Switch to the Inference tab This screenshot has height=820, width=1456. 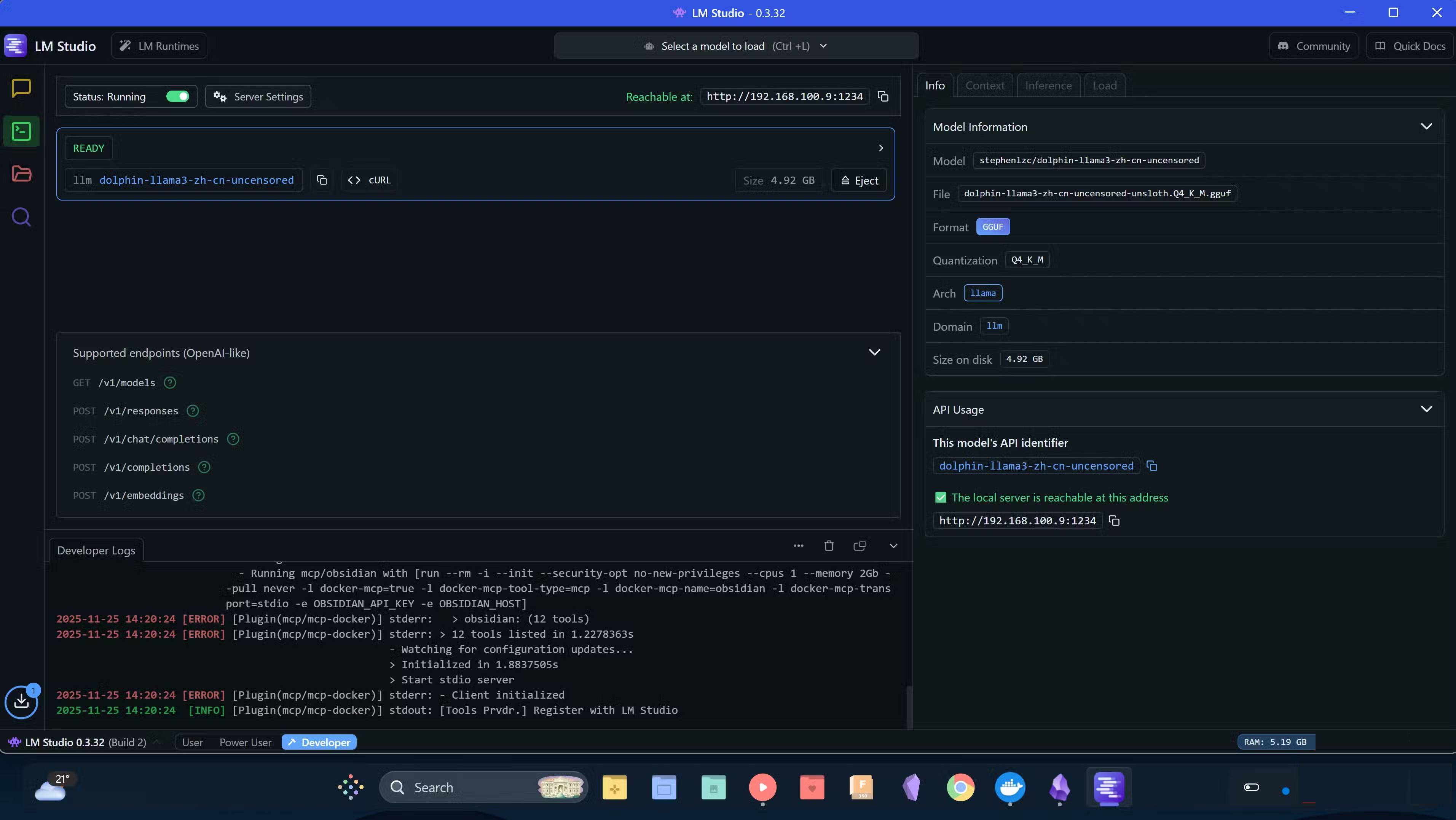pyautogui.click(x=1048, y=85)
